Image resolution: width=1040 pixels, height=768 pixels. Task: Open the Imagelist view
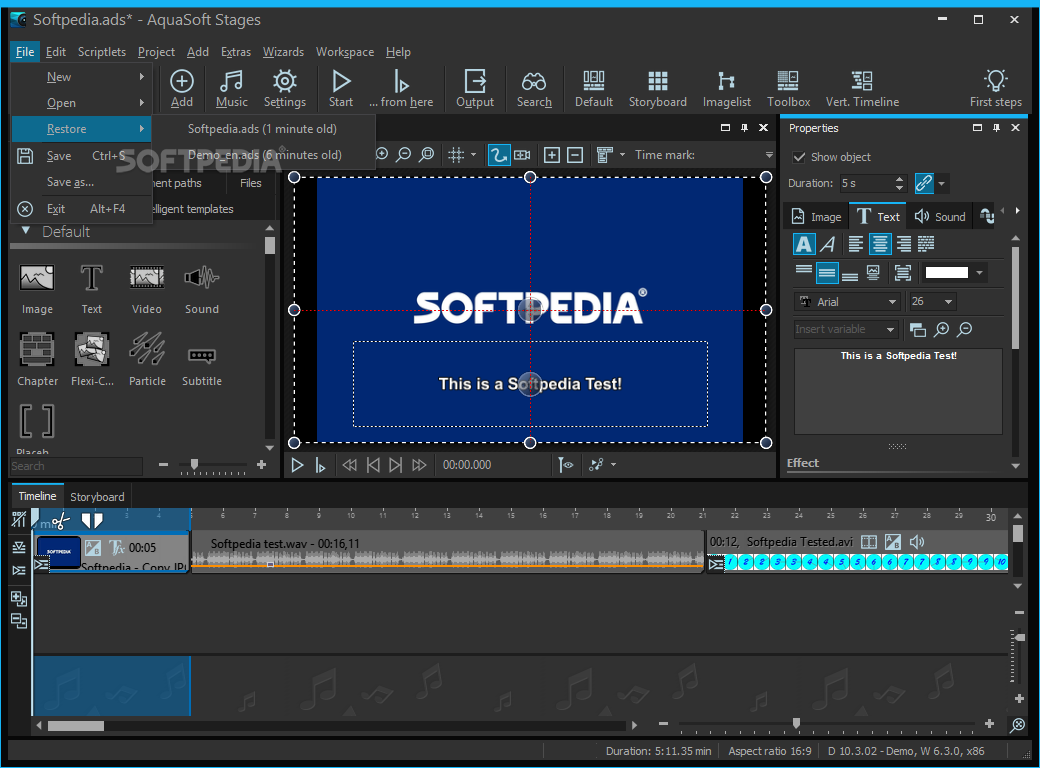pos(726,88)
